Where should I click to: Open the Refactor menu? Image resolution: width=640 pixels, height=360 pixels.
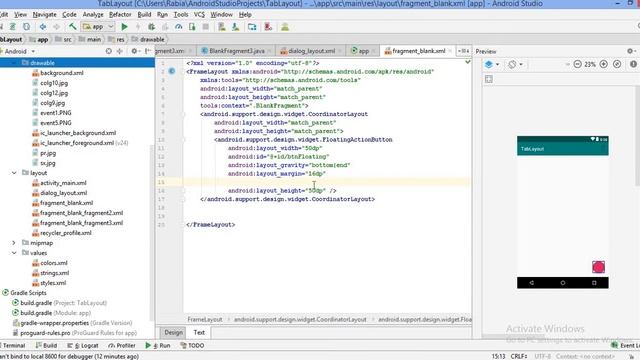(x=120, y=15)
